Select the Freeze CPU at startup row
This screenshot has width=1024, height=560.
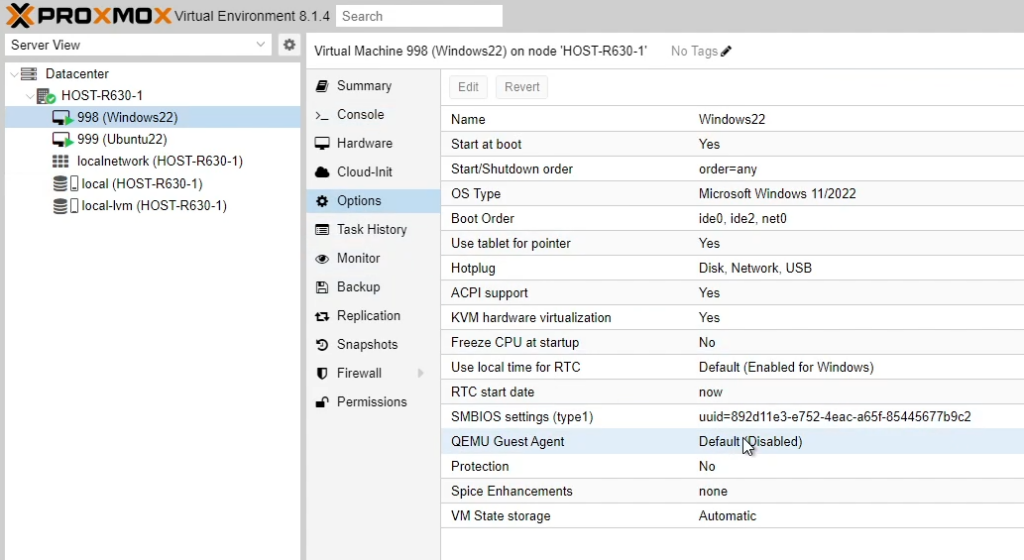click(x=733, y=343)
